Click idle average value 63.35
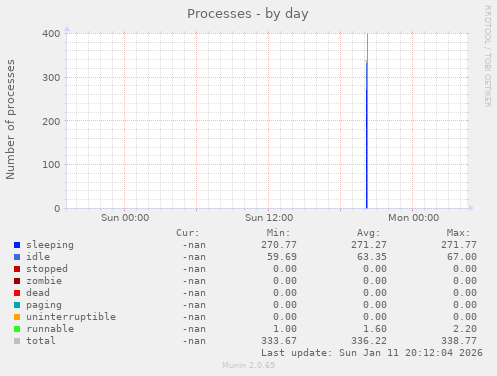Image resolution: width=497 pixels, height=376 pixels. [x=372, y=257]
